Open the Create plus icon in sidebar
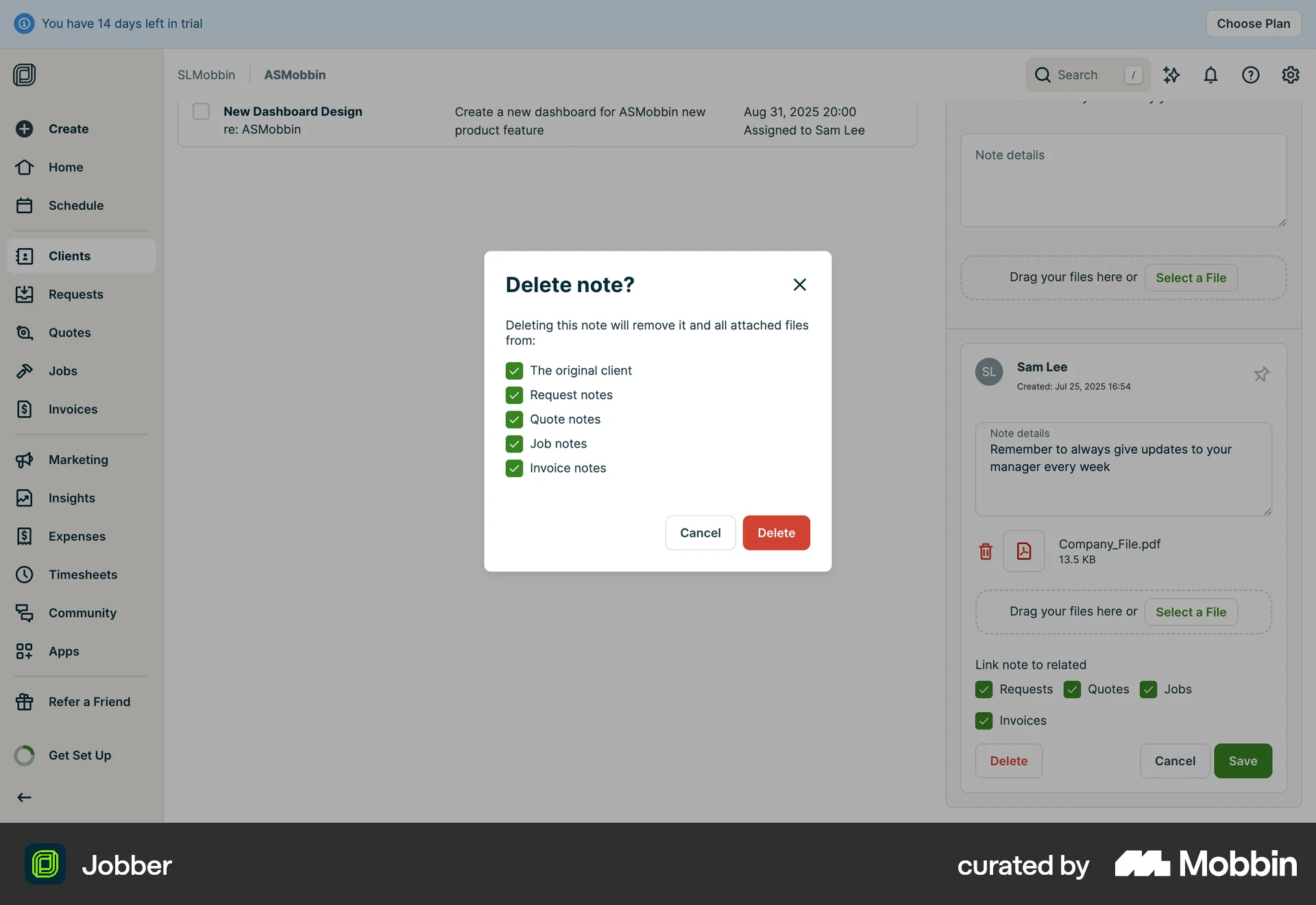1316x905 pixels. pyautogui.click(x=25, y=129)
